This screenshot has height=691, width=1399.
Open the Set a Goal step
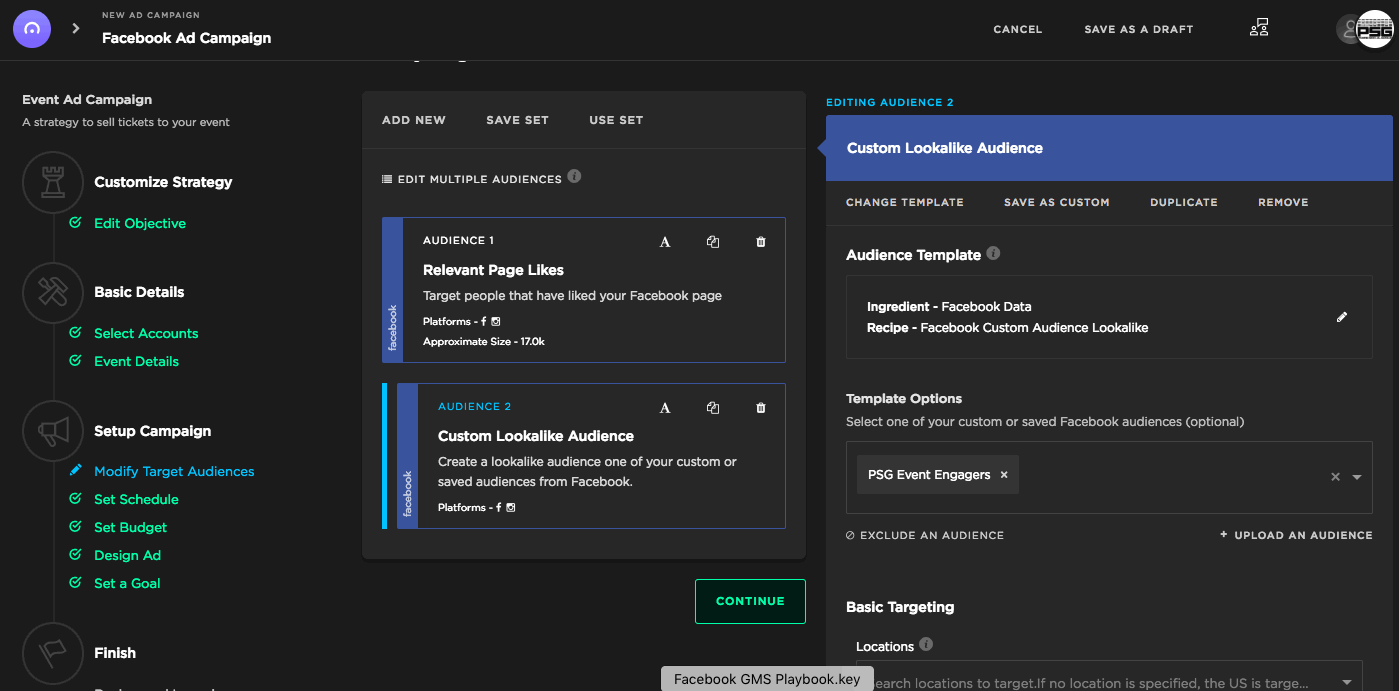point(127,583)
